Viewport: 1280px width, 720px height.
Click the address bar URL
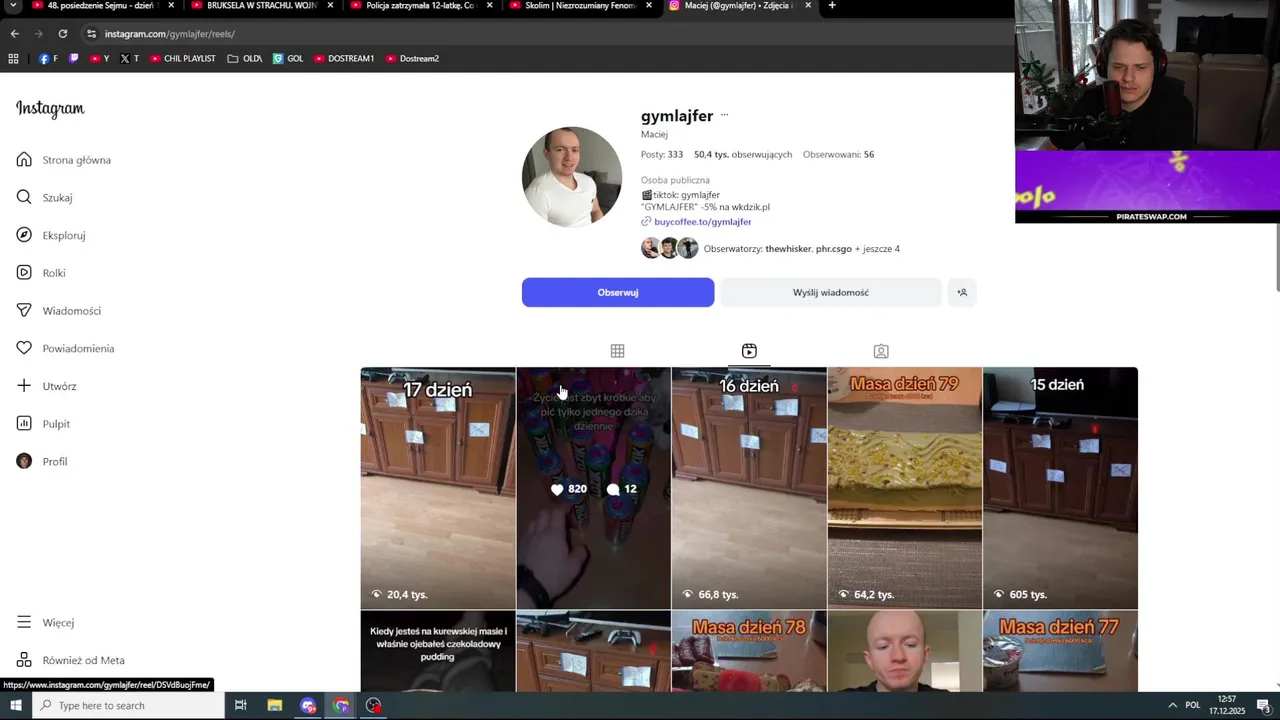[169, 34]
